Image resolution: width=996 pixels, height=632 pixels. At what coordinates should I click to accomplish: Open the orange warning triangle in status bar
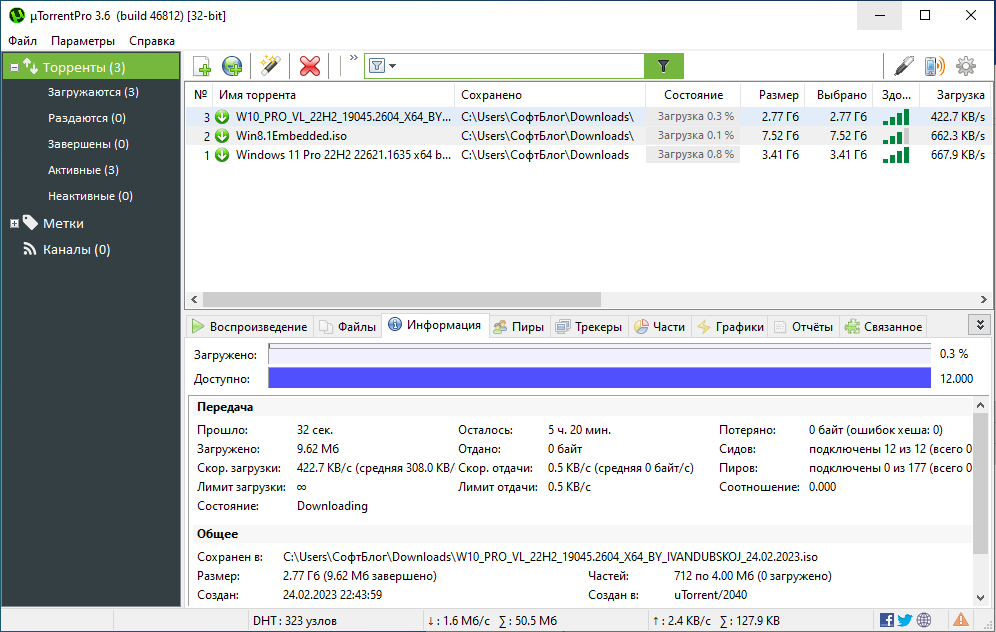point(961,619)
